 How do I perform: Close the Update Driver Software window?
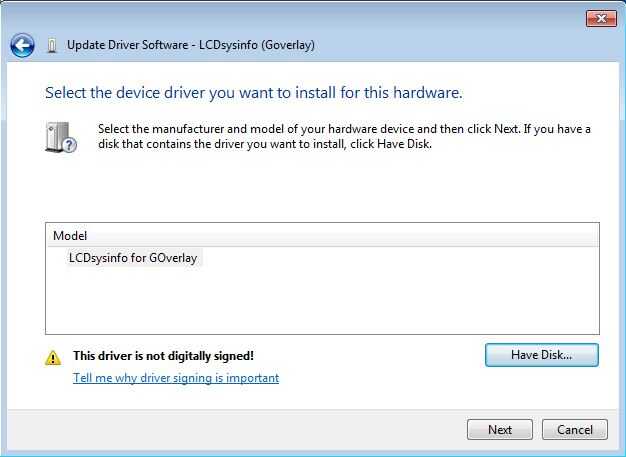[599, 18]
